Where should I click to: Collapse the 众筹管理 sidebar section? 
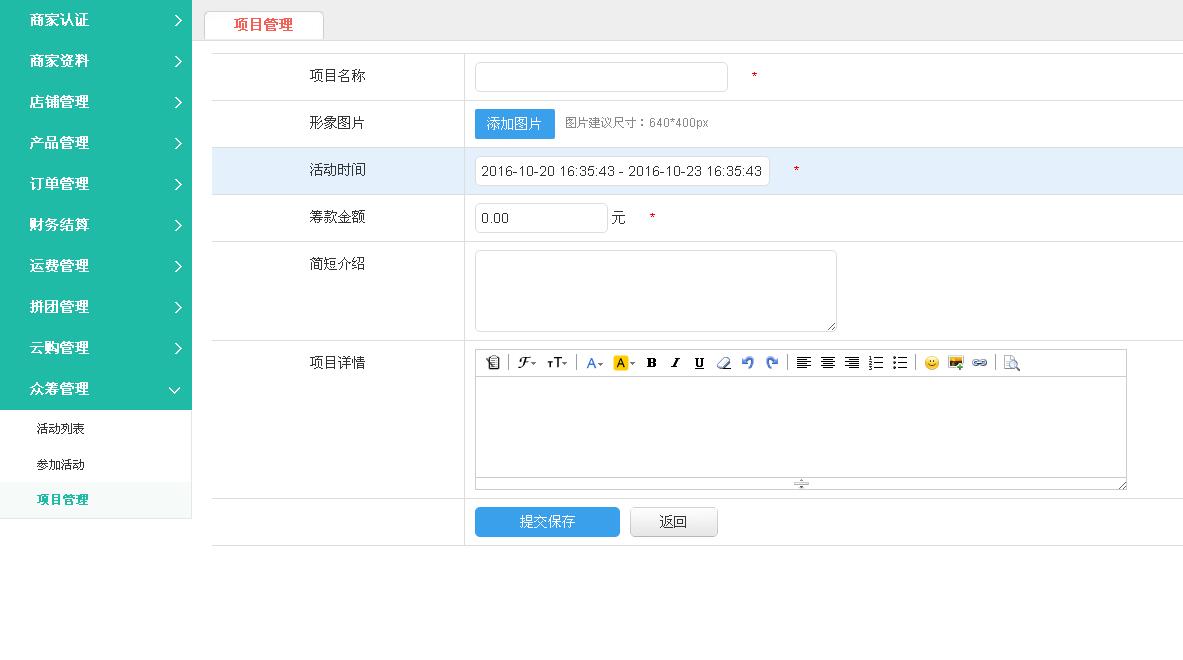[x=96, y=389]
